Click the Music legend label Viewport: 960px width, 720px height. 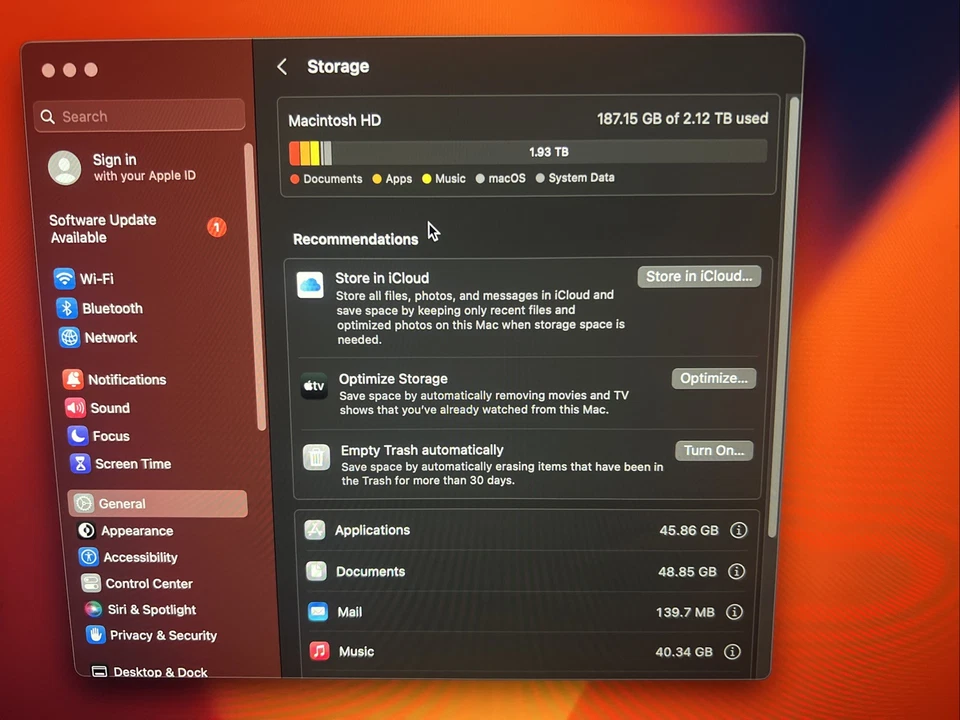[450, 178]
